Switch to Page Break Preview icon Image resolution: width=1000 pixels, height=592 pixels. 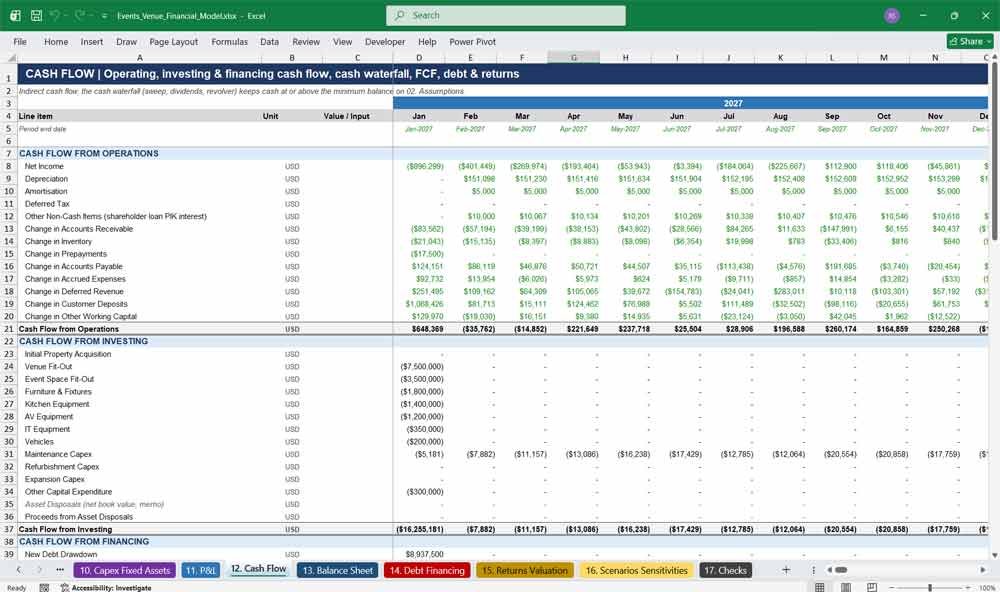point(872,587)
